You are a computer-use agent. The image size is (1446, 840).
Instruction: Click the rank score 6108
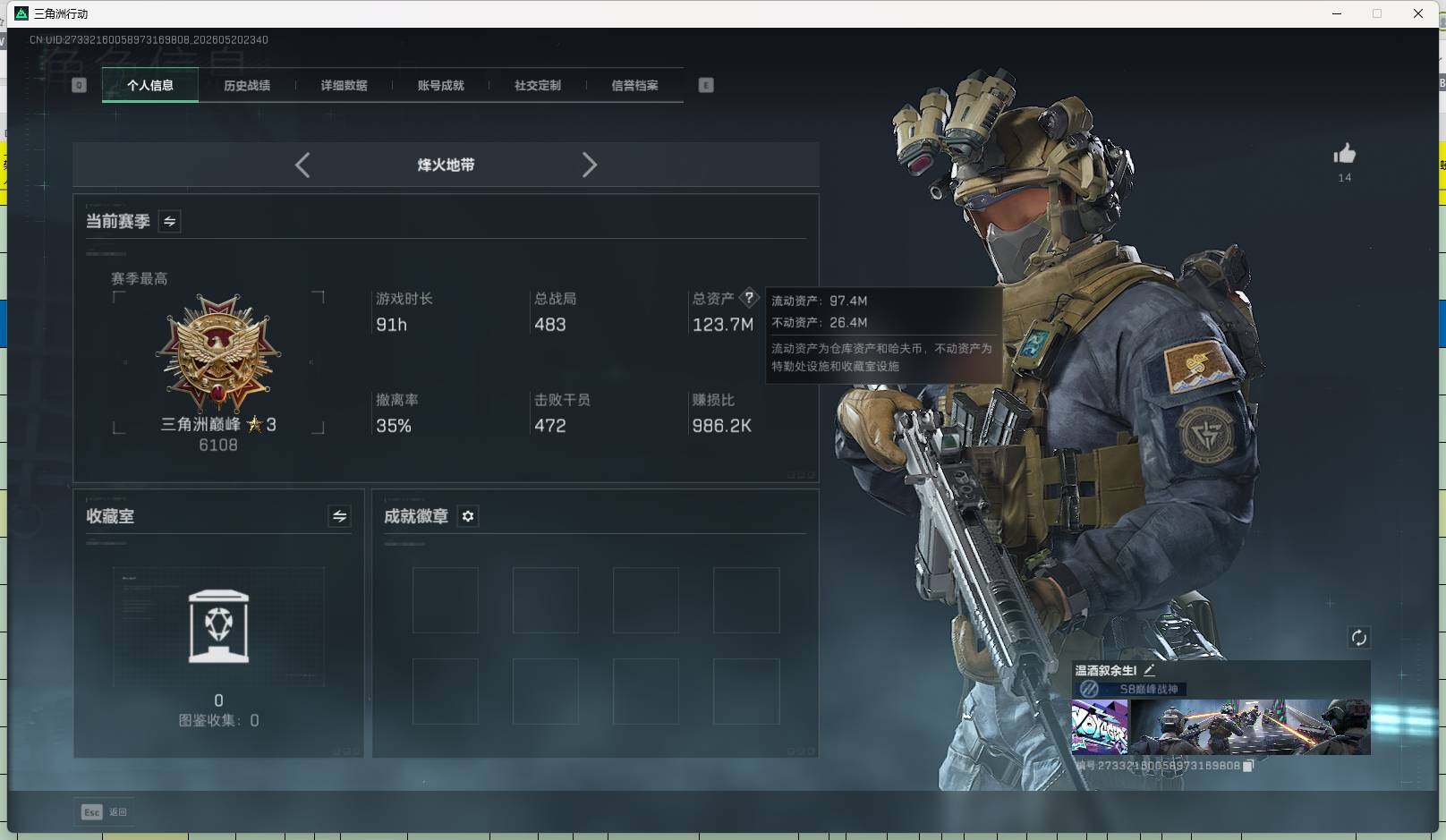coord(218,445)
